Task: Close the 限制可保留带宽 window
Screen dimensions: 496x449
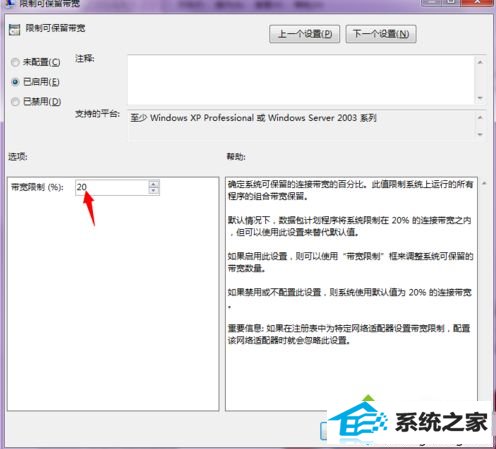Action: click(477, 2)
